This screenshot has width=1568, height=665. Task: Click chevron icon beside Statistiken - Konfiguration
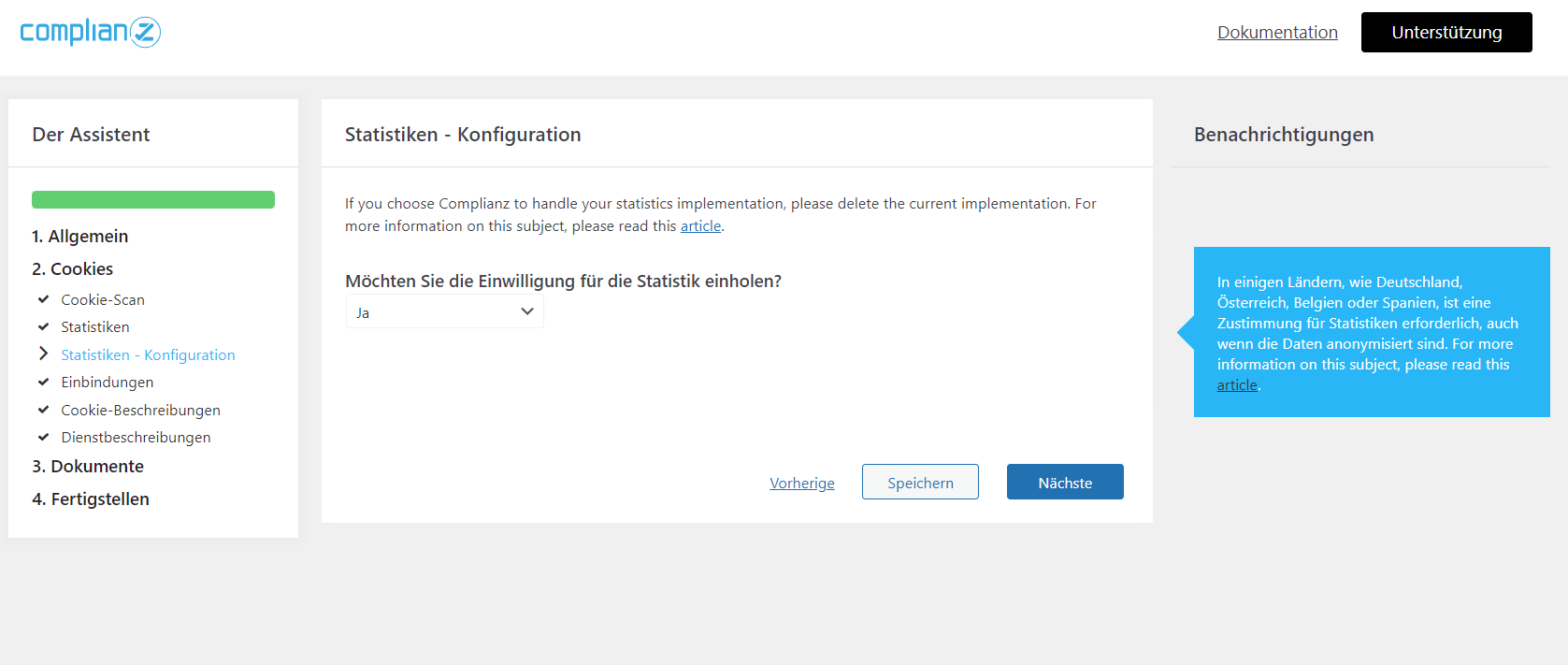click(x=43, y=354)
